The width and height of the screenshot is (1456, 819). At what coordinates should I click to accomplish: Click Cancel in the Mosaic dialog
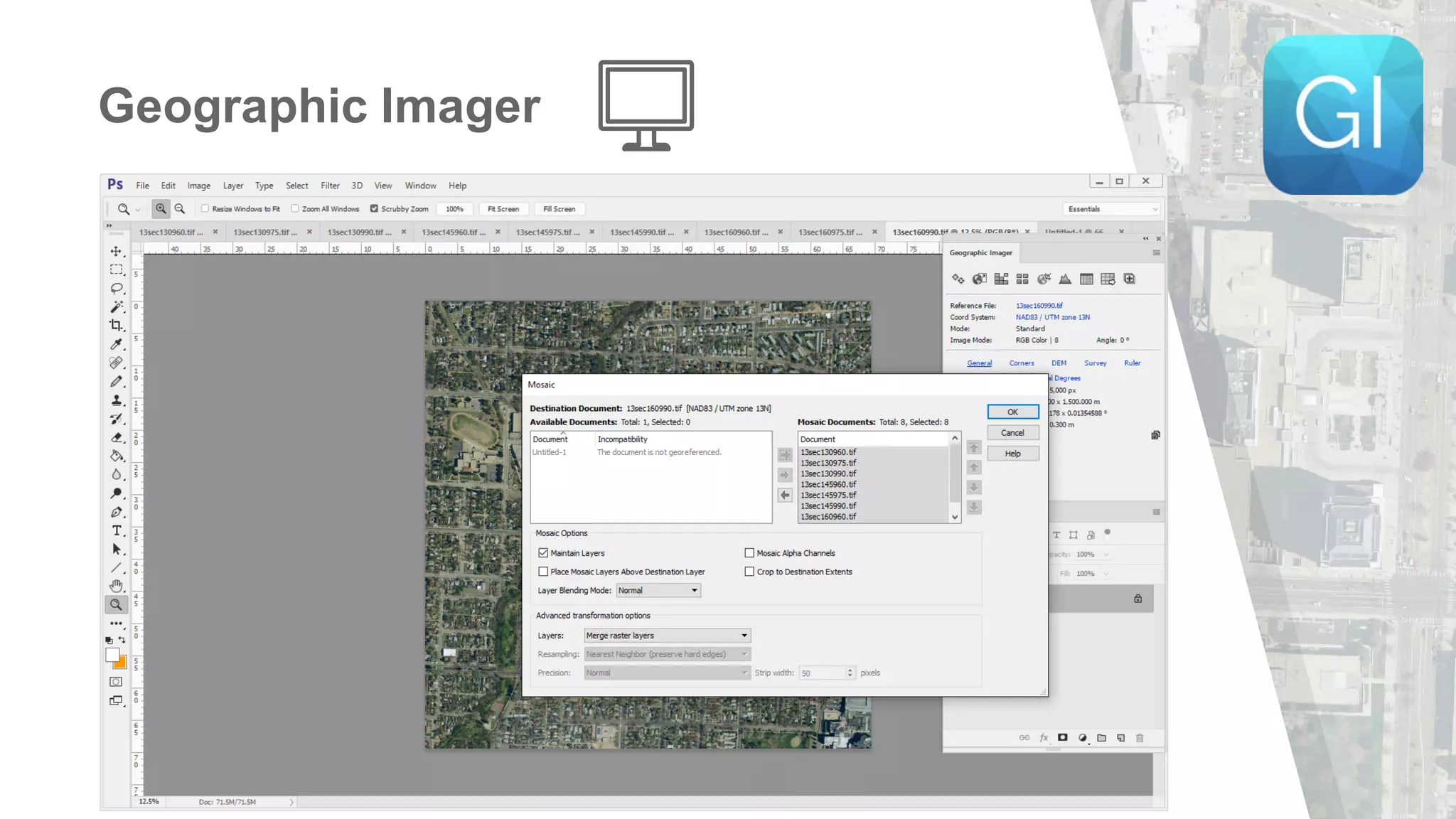pos(1012,432)
